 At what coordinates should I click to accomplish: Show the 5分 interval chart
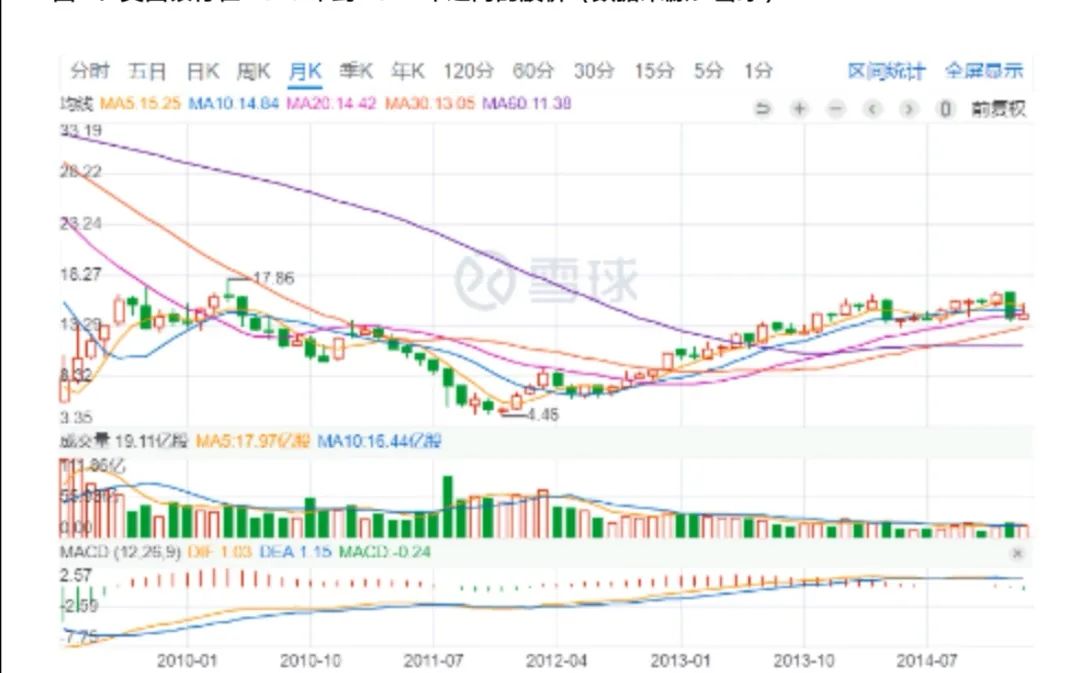coord(708,71)
